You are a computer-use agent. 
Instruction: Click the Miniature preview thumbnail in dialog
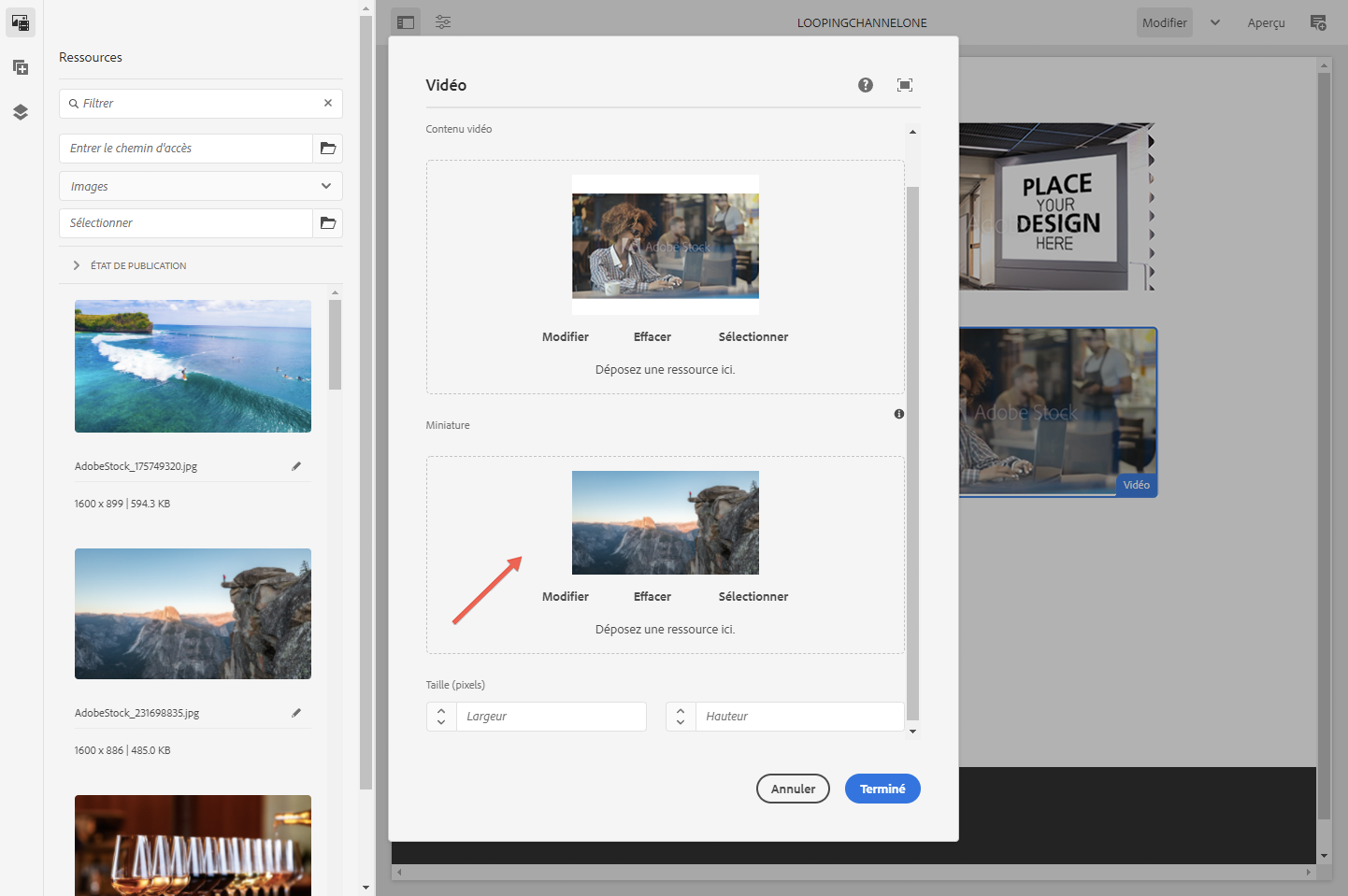tap(666, 522)
